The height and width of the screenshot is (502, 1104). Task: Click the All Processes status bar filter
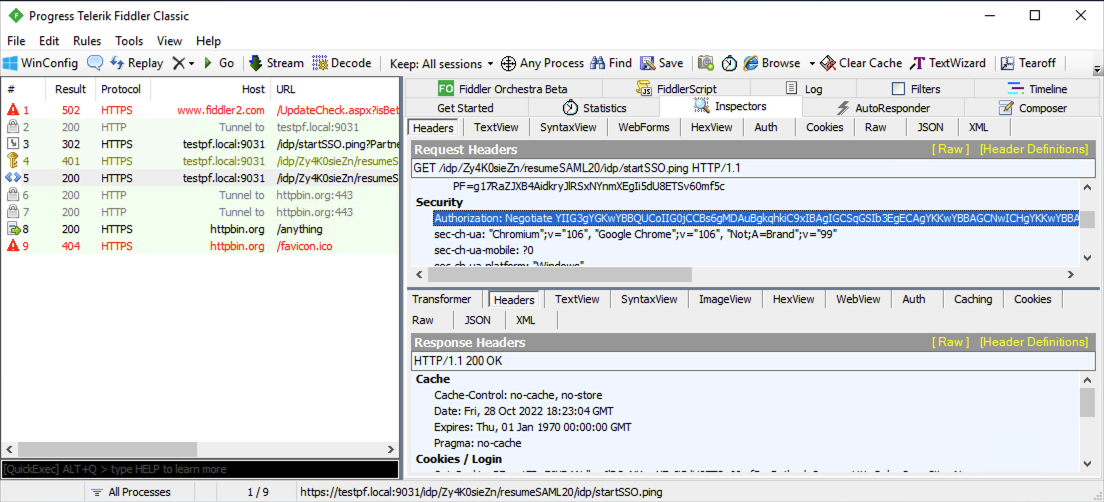coord(131,492)
